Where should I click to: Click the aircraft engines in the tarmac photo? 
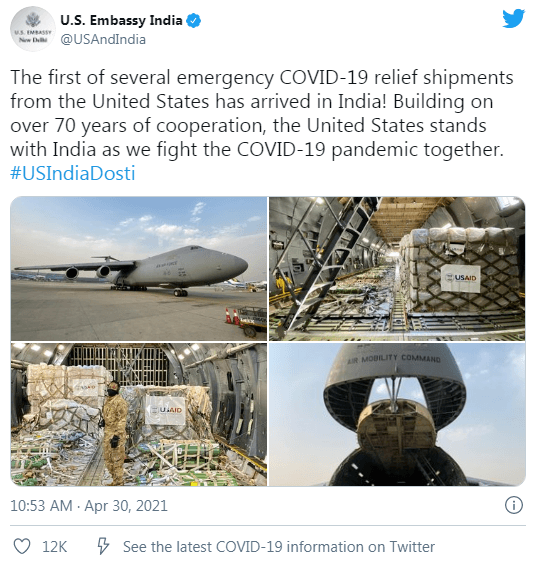(88, 272)
